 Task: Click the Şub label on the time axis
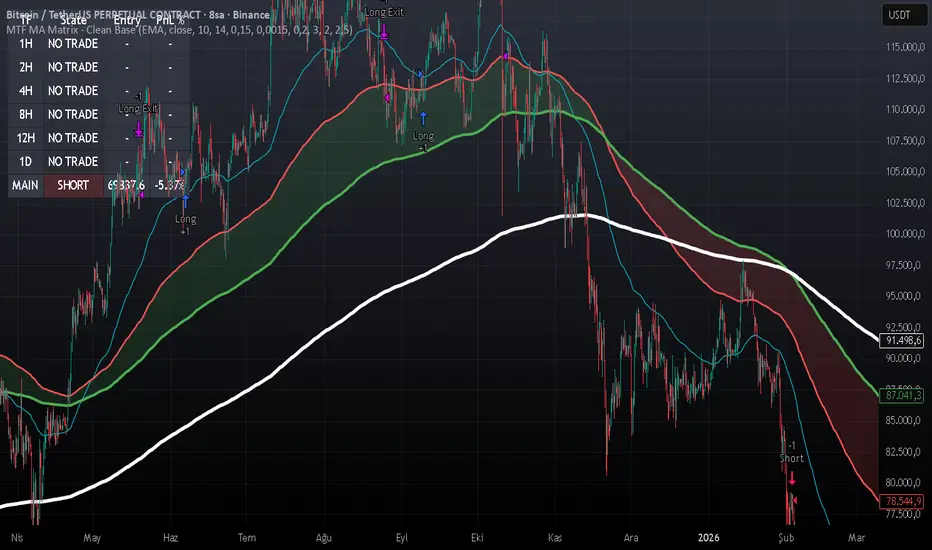pos(786,538)
